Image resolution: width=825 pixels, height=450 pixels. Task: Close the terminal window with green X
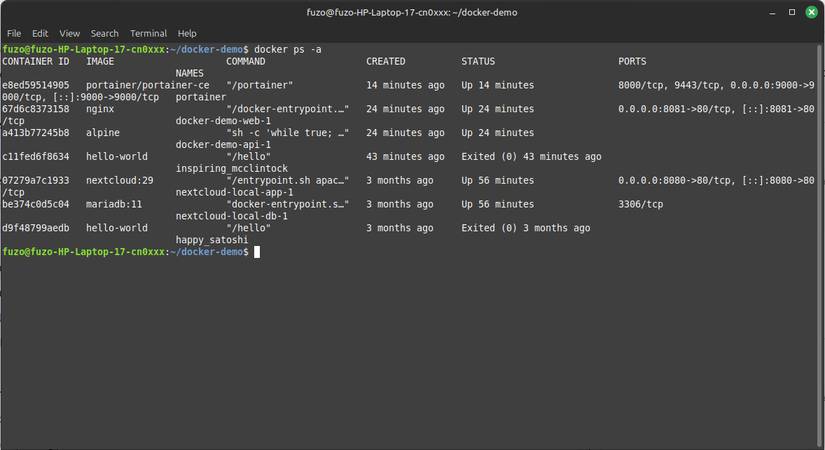tap(811, 12)
